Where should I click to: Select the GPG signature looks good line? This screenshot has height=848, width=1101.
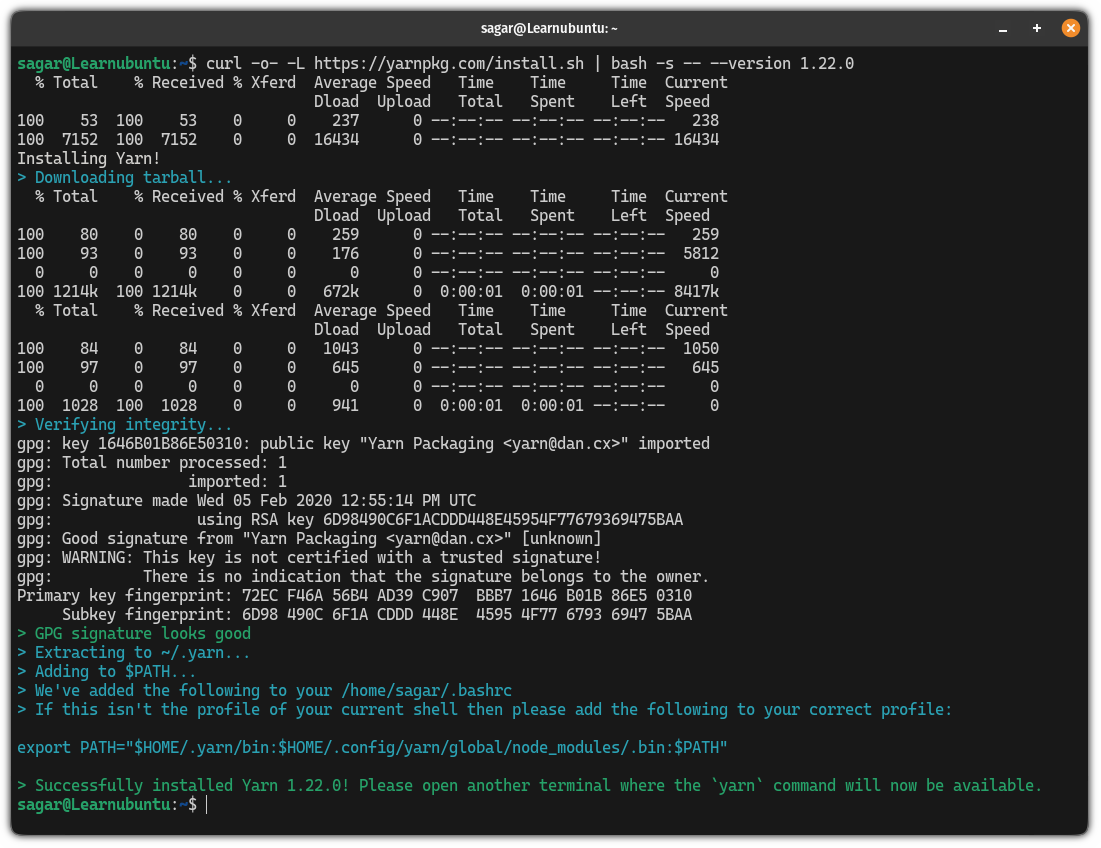click(135, 633)
